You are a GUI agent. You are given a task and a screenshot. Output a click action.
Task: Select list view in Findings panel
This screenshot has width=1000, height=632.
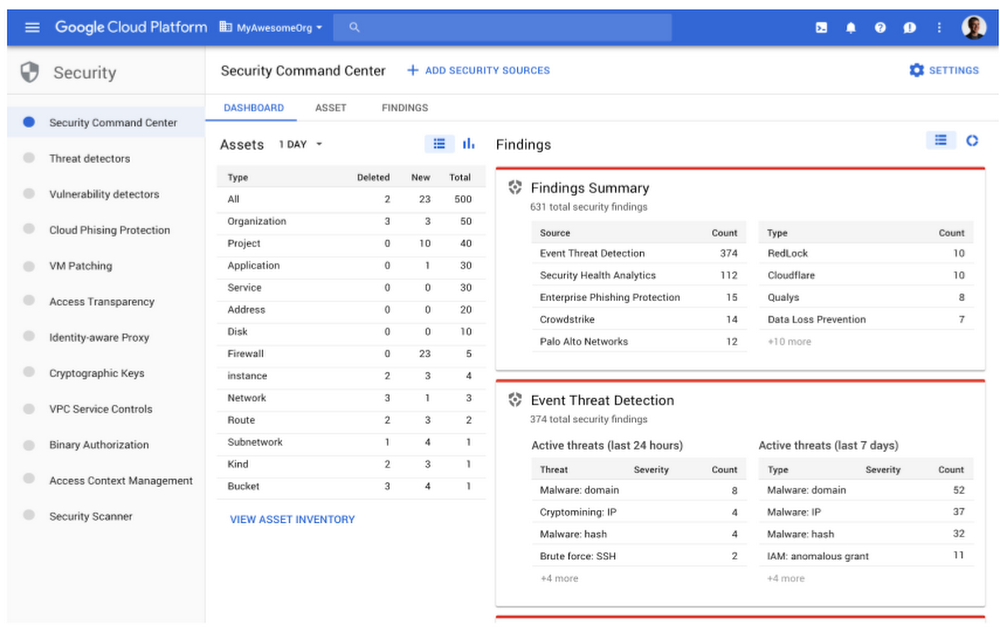(940, 141)
